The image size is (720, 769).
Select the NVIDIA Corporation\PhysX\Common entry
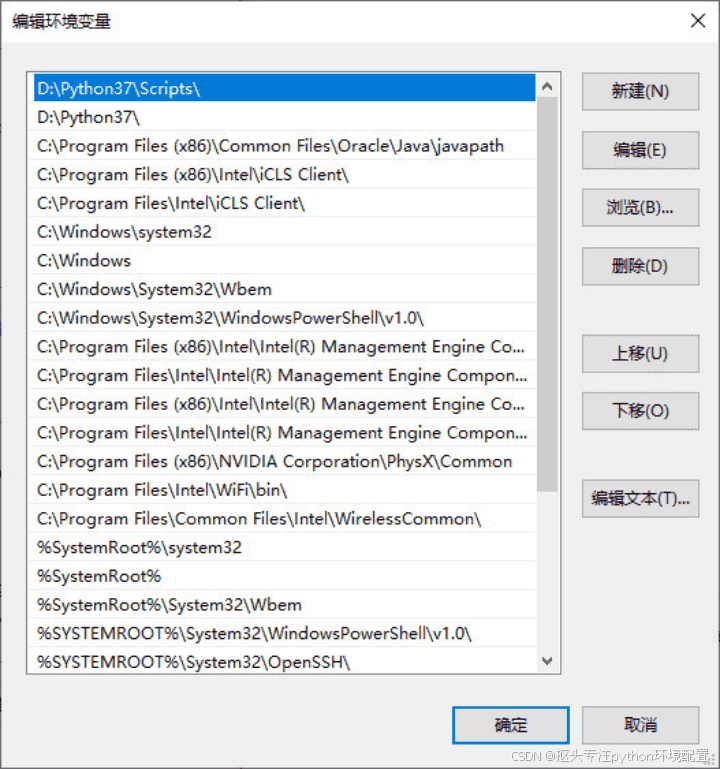(284, 461)
